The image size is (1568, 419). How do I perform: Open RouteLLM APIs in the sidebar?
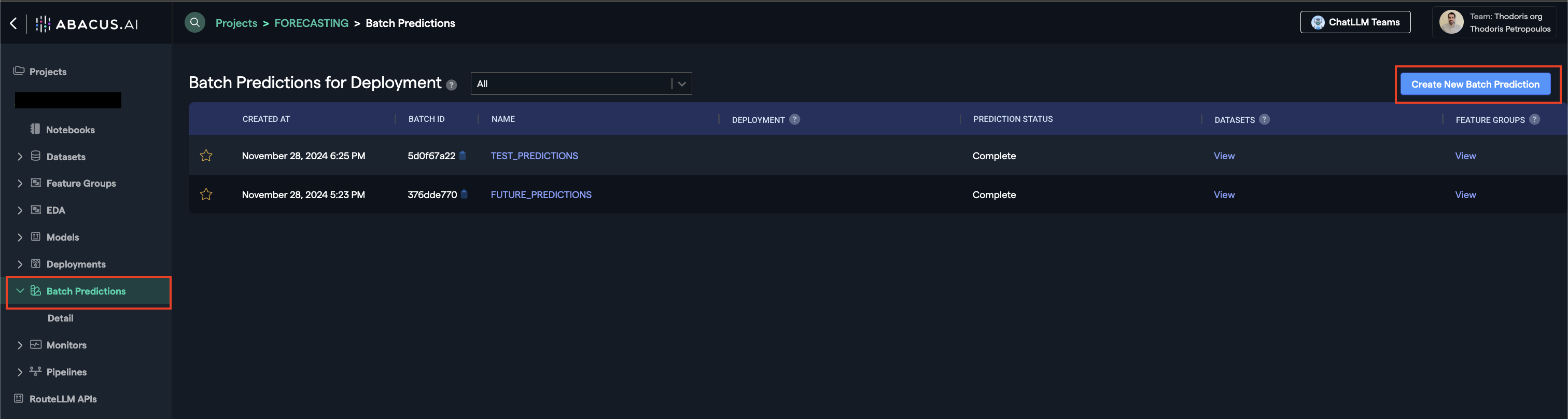pyautogui.click(x=63, y=399)
